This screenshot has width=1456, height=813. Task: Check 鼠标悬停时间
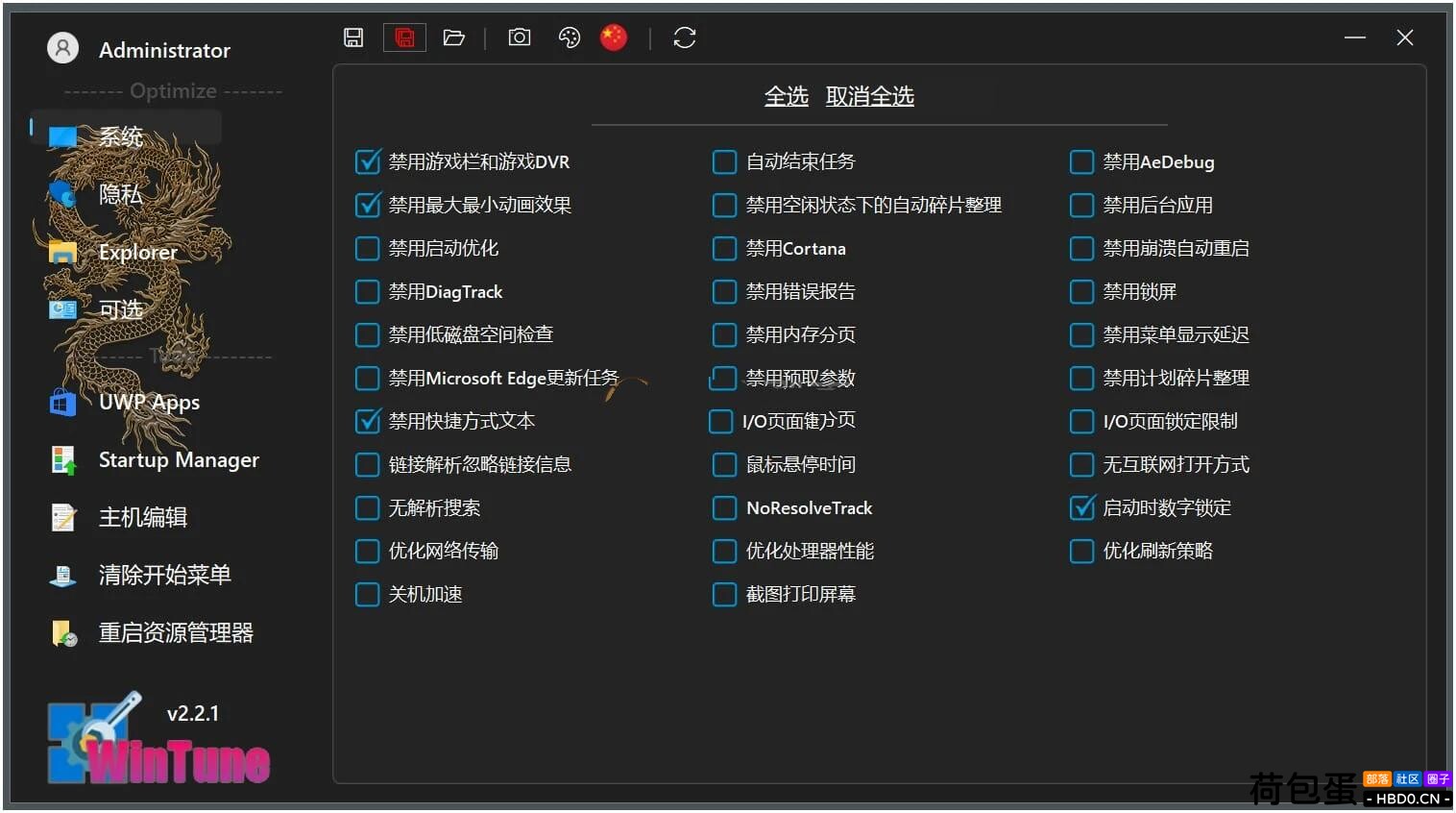[725, 464]
